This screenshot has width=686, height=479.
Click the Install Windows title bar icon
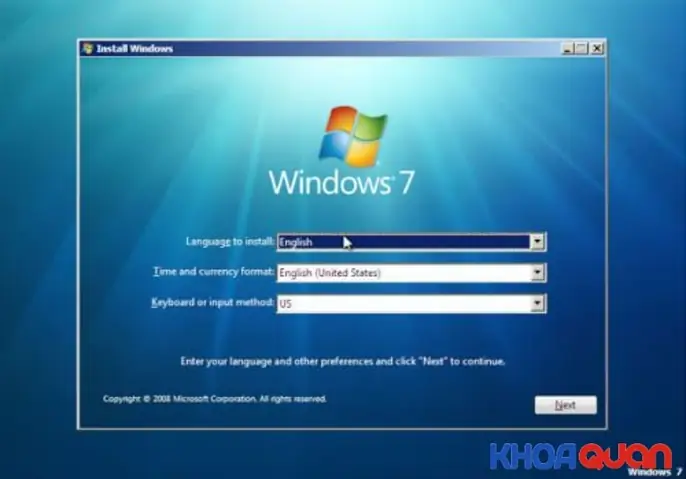(88, 49)
